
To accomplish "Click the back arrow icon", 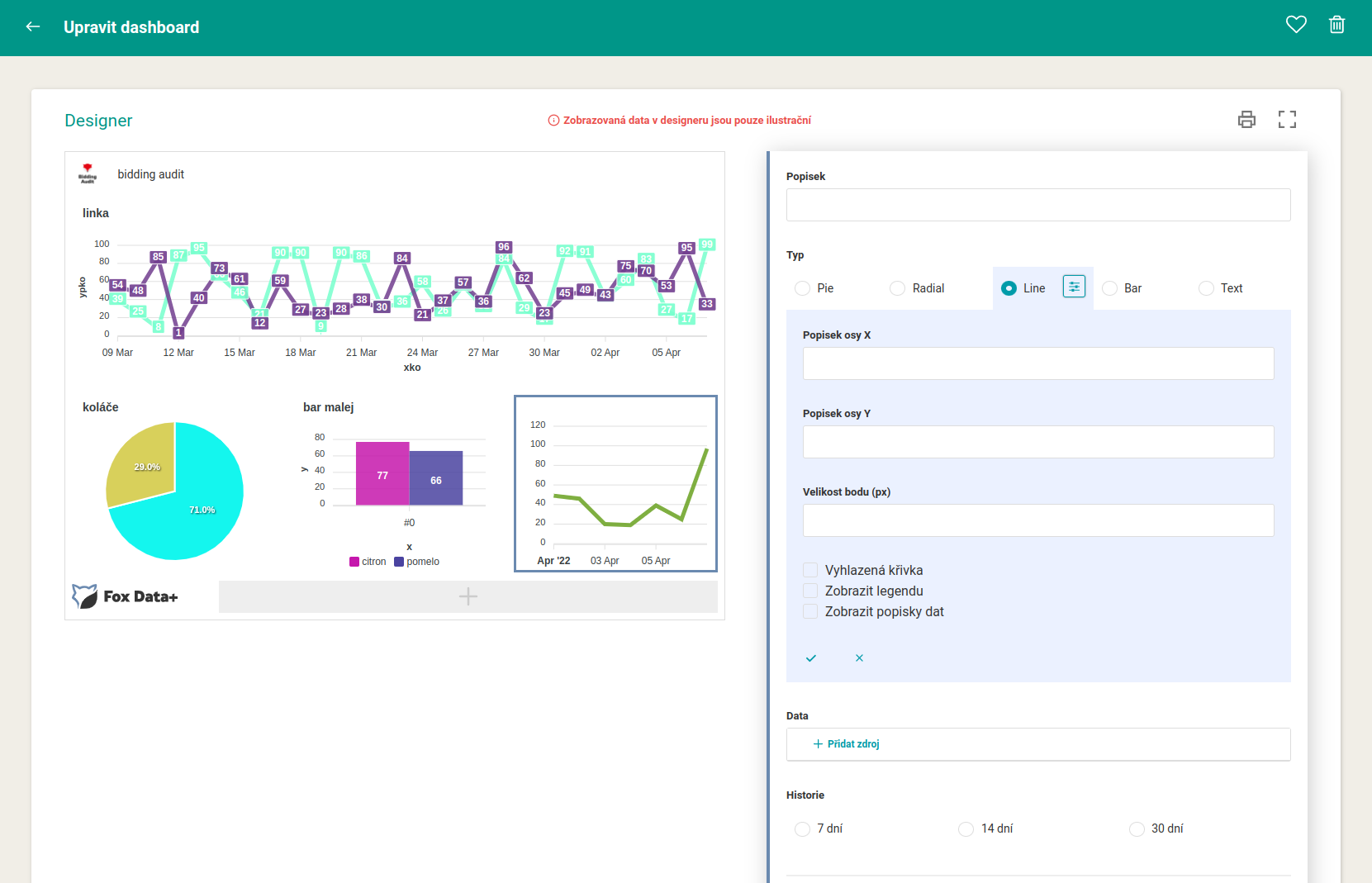I will click(x=33, y=26).
